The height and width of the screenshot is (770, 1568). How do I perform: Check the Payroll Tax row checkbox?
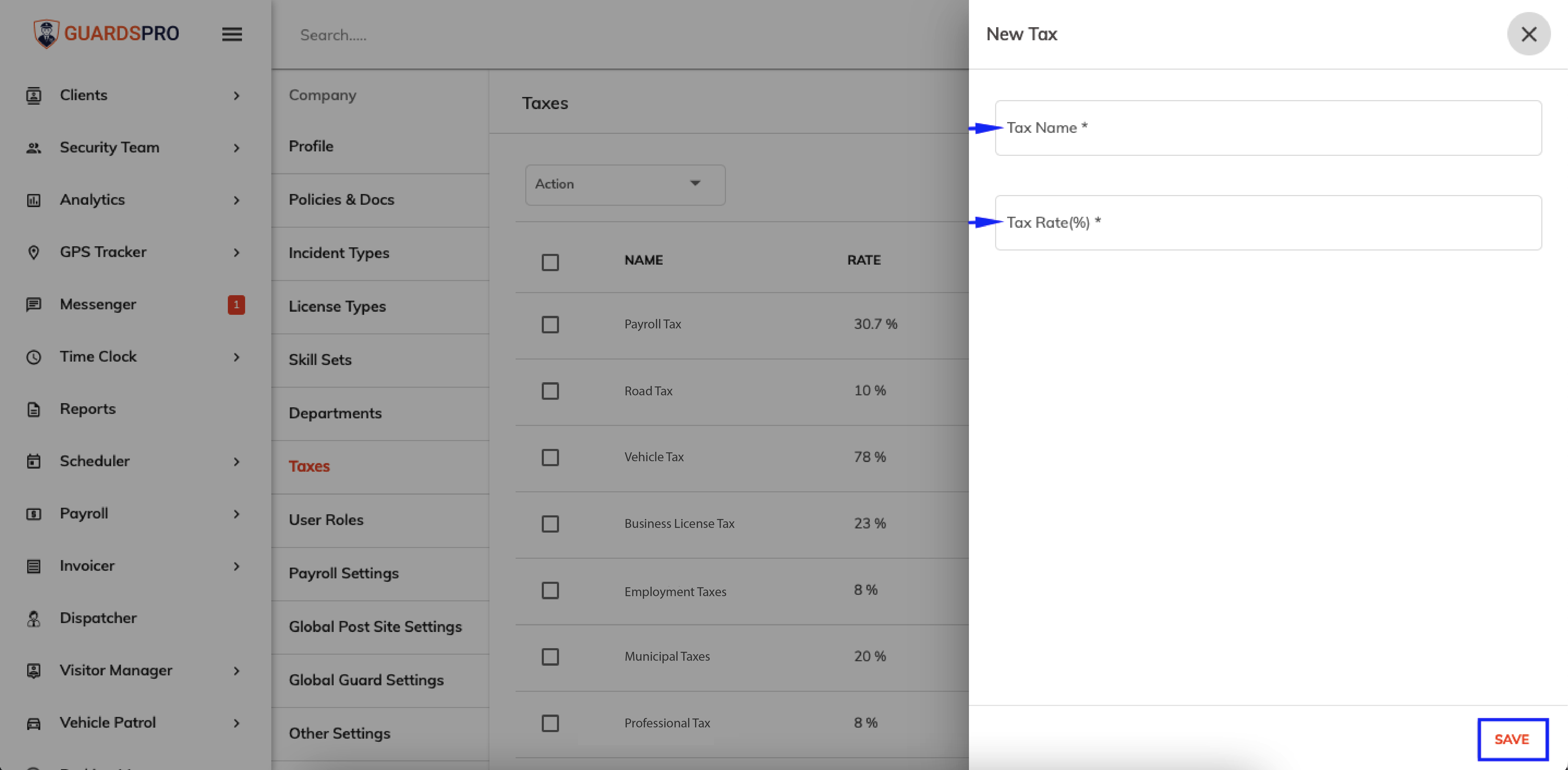click(550, 324)
